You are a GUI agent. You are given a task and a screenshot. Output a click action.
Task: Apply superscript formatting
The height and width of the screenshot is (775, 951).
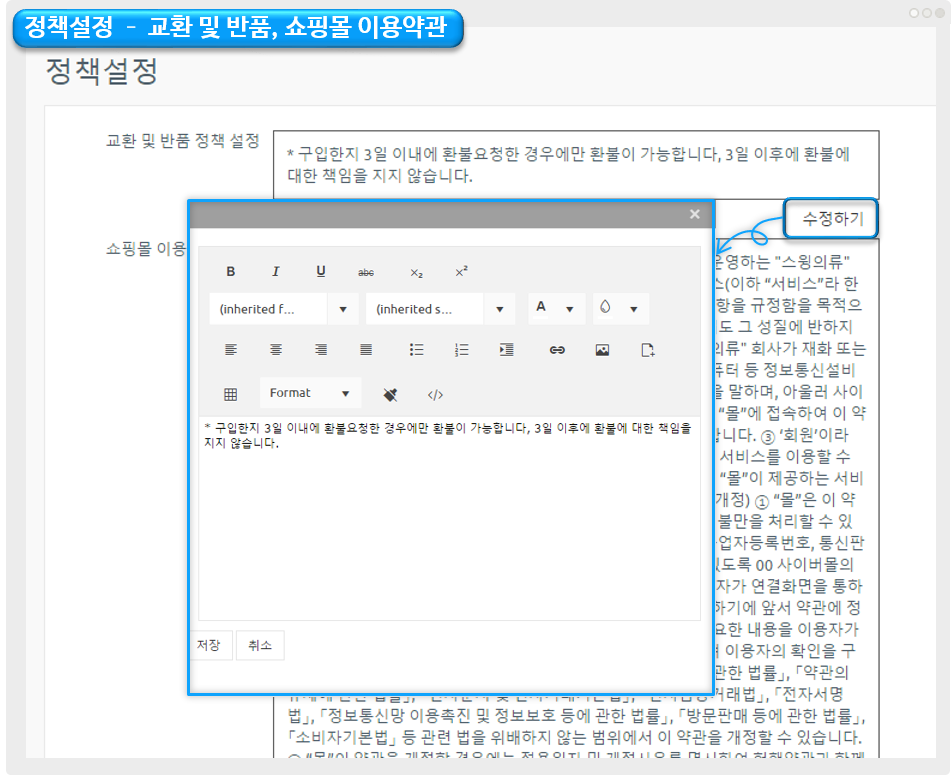461,272
